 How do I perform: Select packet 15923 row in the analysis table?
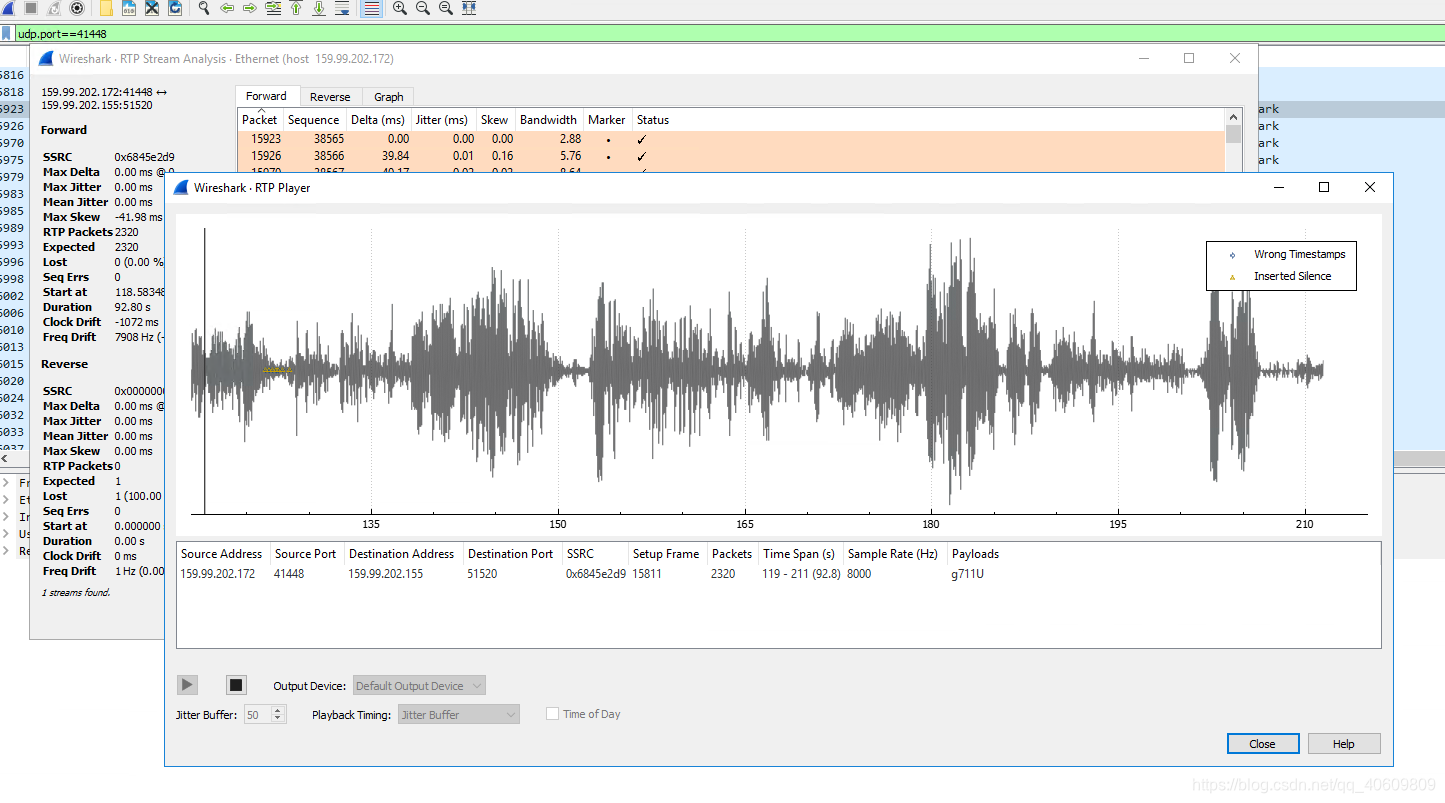(730, 139)
